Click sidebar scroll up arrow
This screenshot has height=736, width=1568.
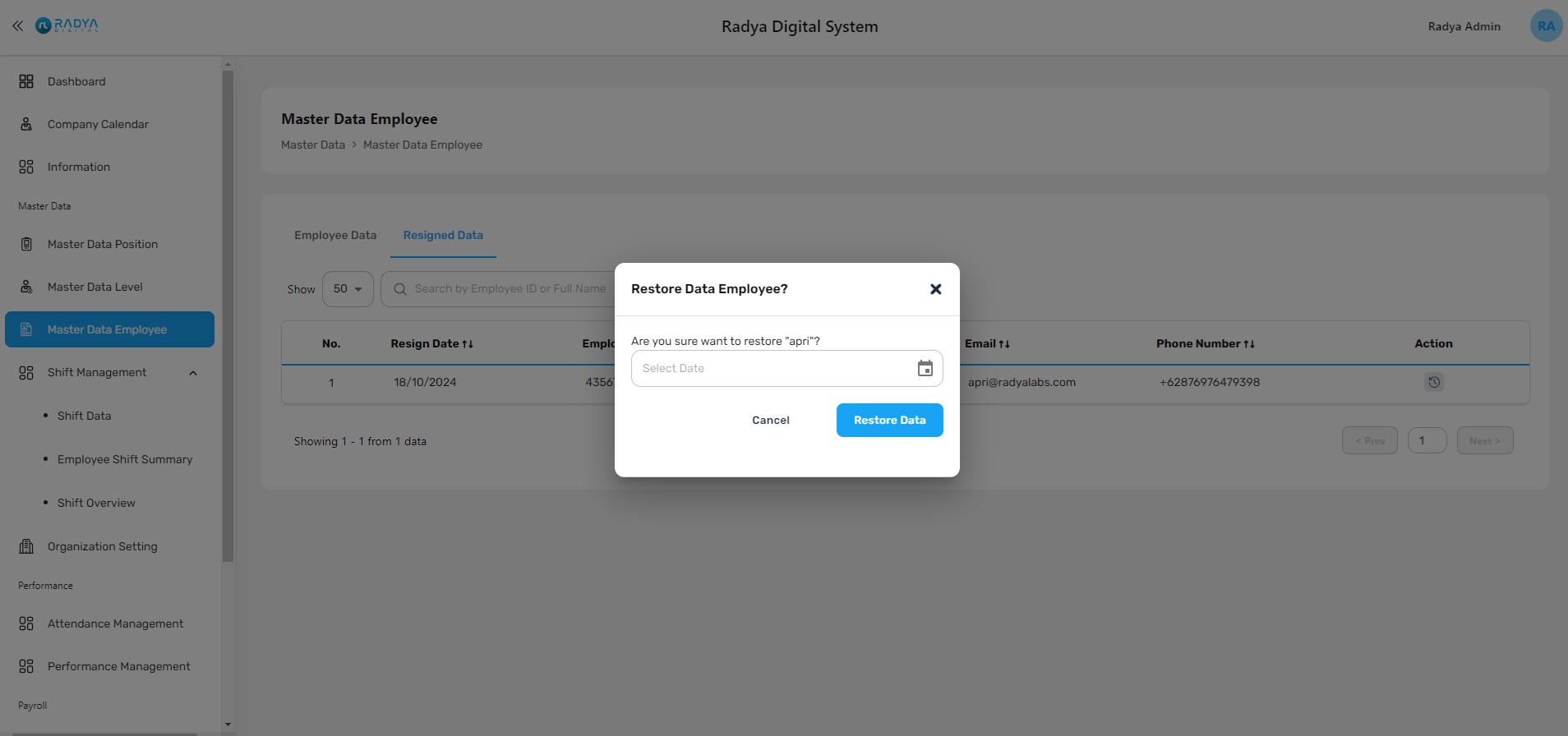[228, 64]
